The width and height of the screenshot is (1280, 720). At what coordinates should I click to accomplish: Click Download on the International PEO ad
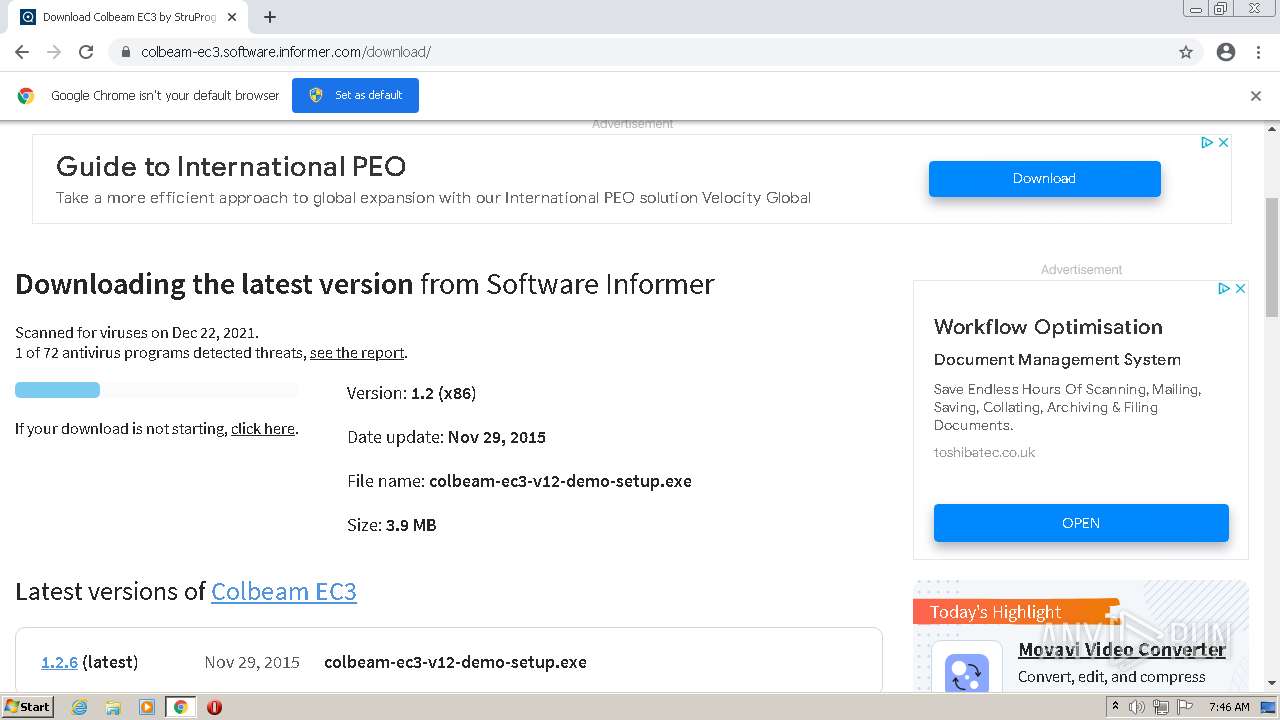pos(1044,178)
